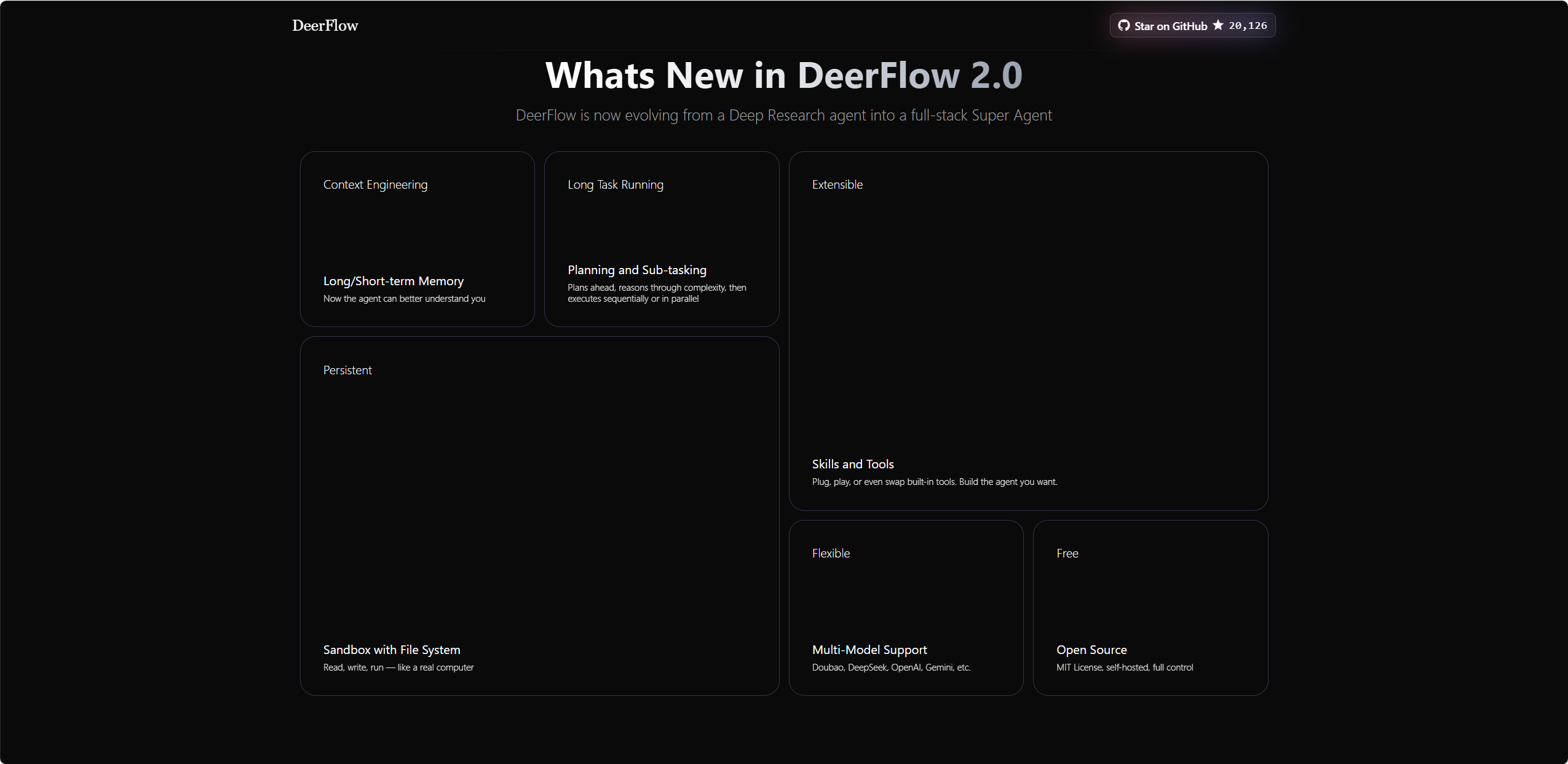The width and height of the screenshot is (1568, 764).
Task: Click 'Read, write, run' description
Action: [x=398, y=668]
